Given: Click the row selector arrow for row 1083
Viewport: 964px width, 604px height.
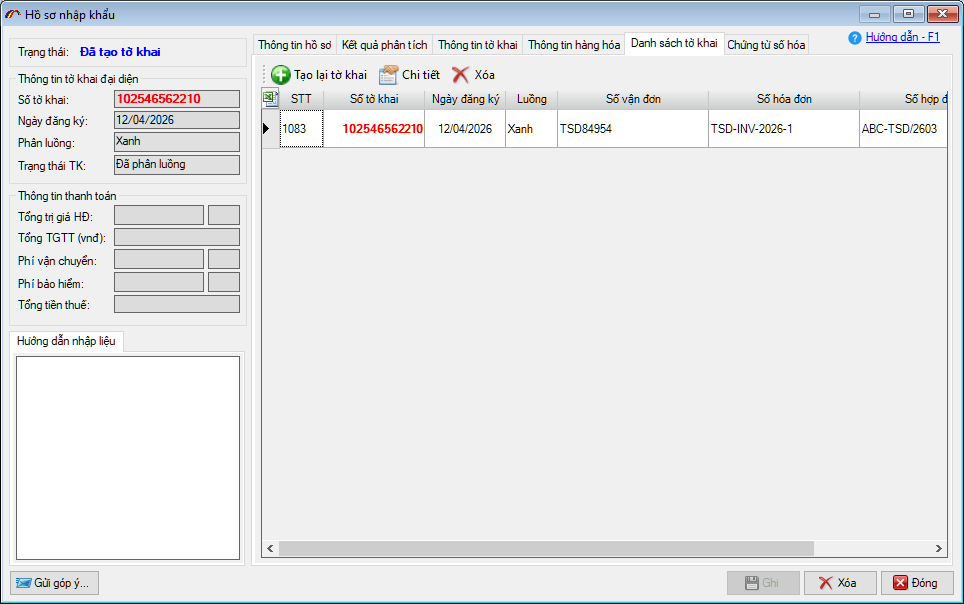Looking at the screenshot, I should pyautogui.click(x=266, y=129).
